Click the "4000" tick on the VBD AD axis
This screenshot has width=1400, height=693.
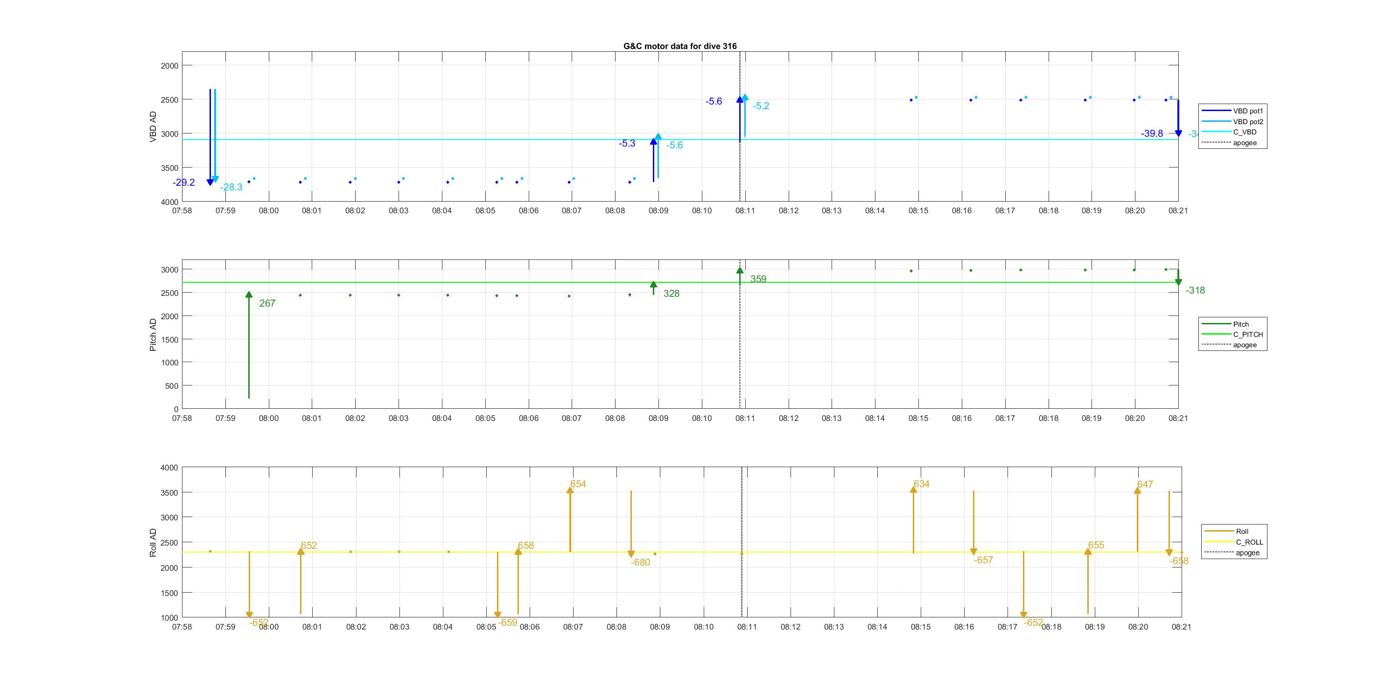(x=169, y=202)
